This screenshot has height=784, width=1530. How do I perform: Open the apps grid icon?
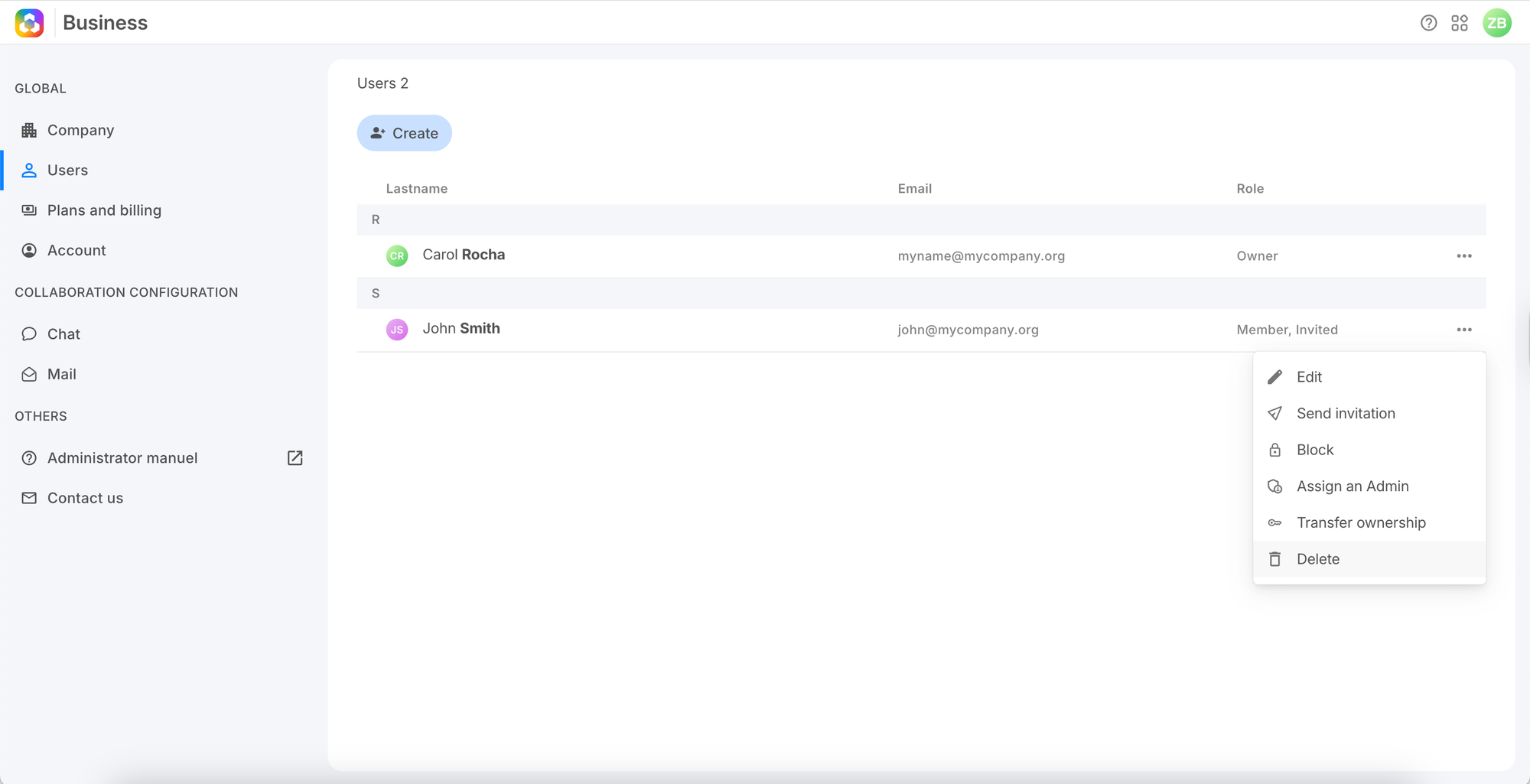(1460, 23)
